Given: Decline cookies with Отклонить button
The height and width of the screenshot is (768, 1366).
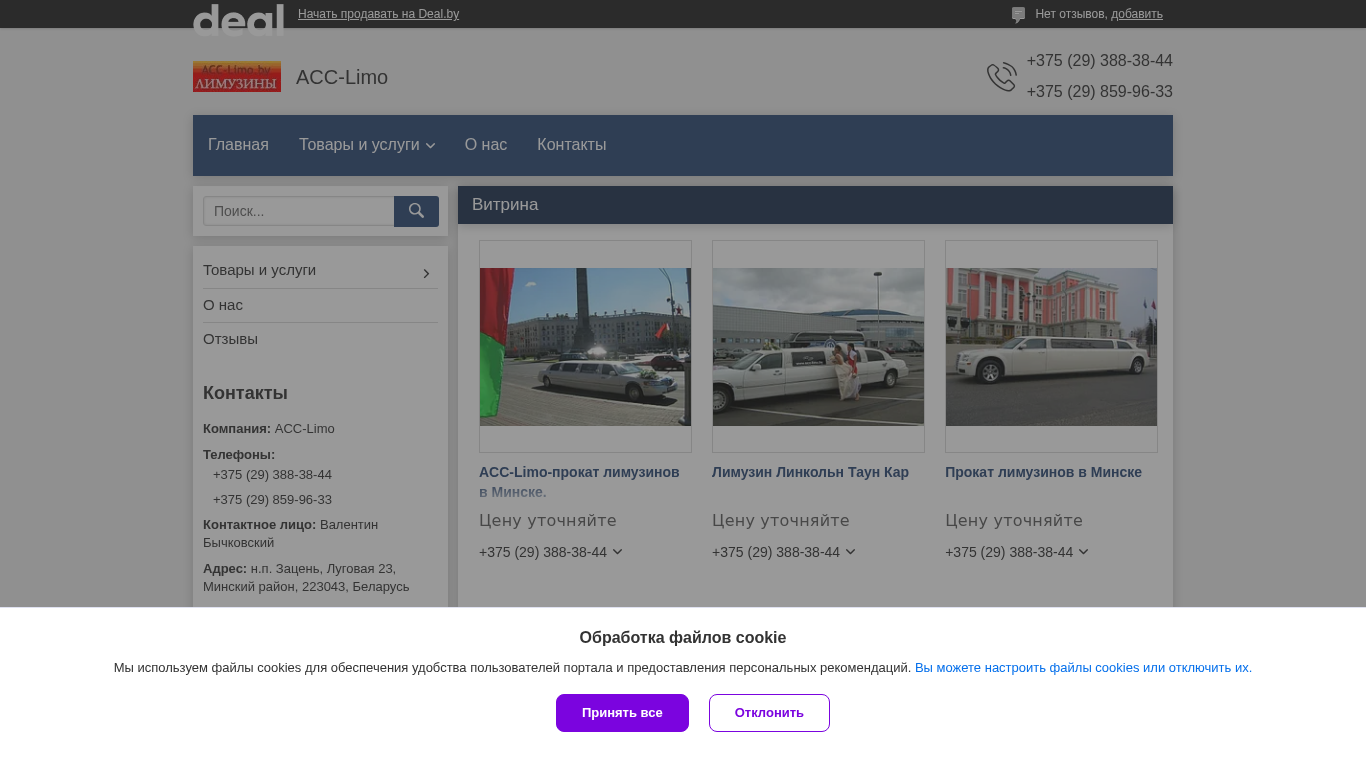Looking at the screenshot, I should tap(769, 713).
